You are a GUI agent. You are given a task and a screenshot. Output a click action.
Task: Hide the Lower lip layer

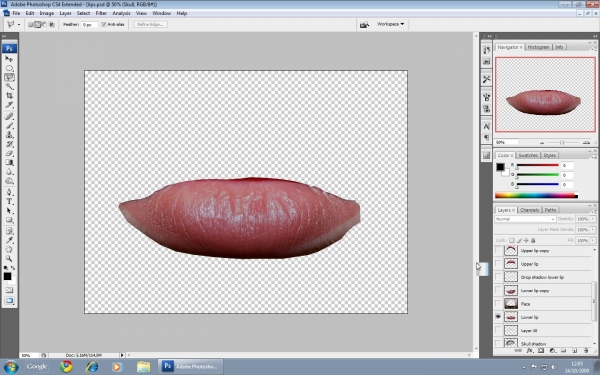[x=498, y=317]
